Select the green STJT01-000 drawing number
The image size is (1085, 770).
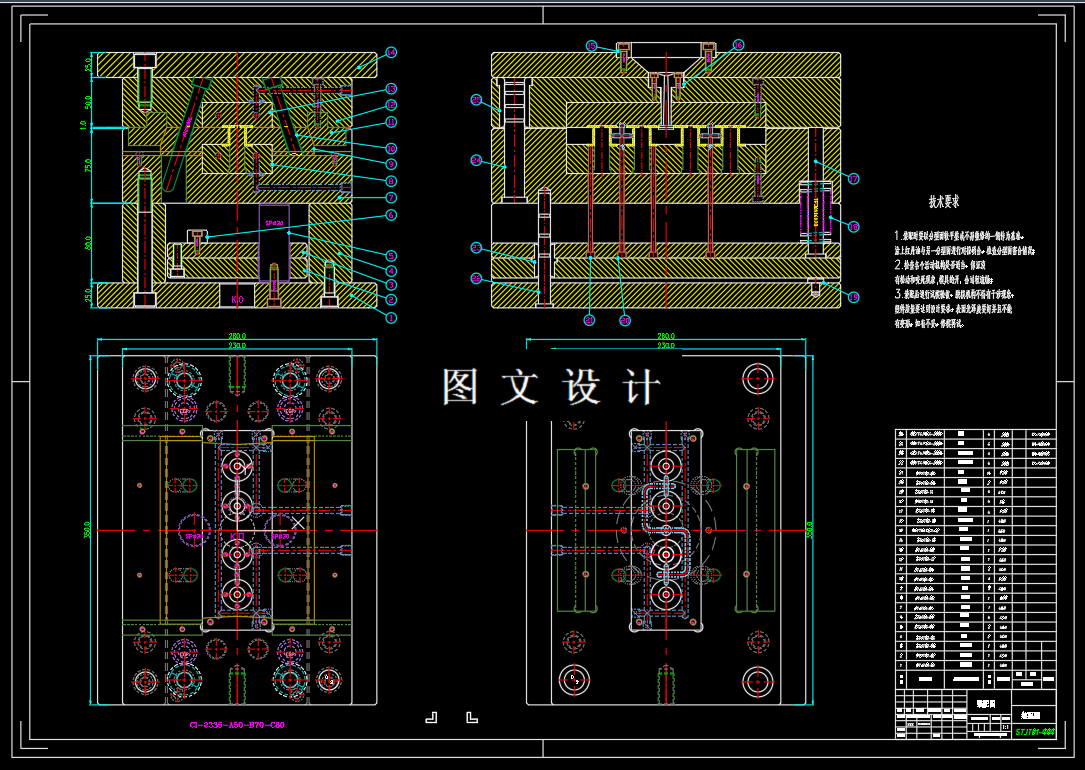click(1034, 731)
